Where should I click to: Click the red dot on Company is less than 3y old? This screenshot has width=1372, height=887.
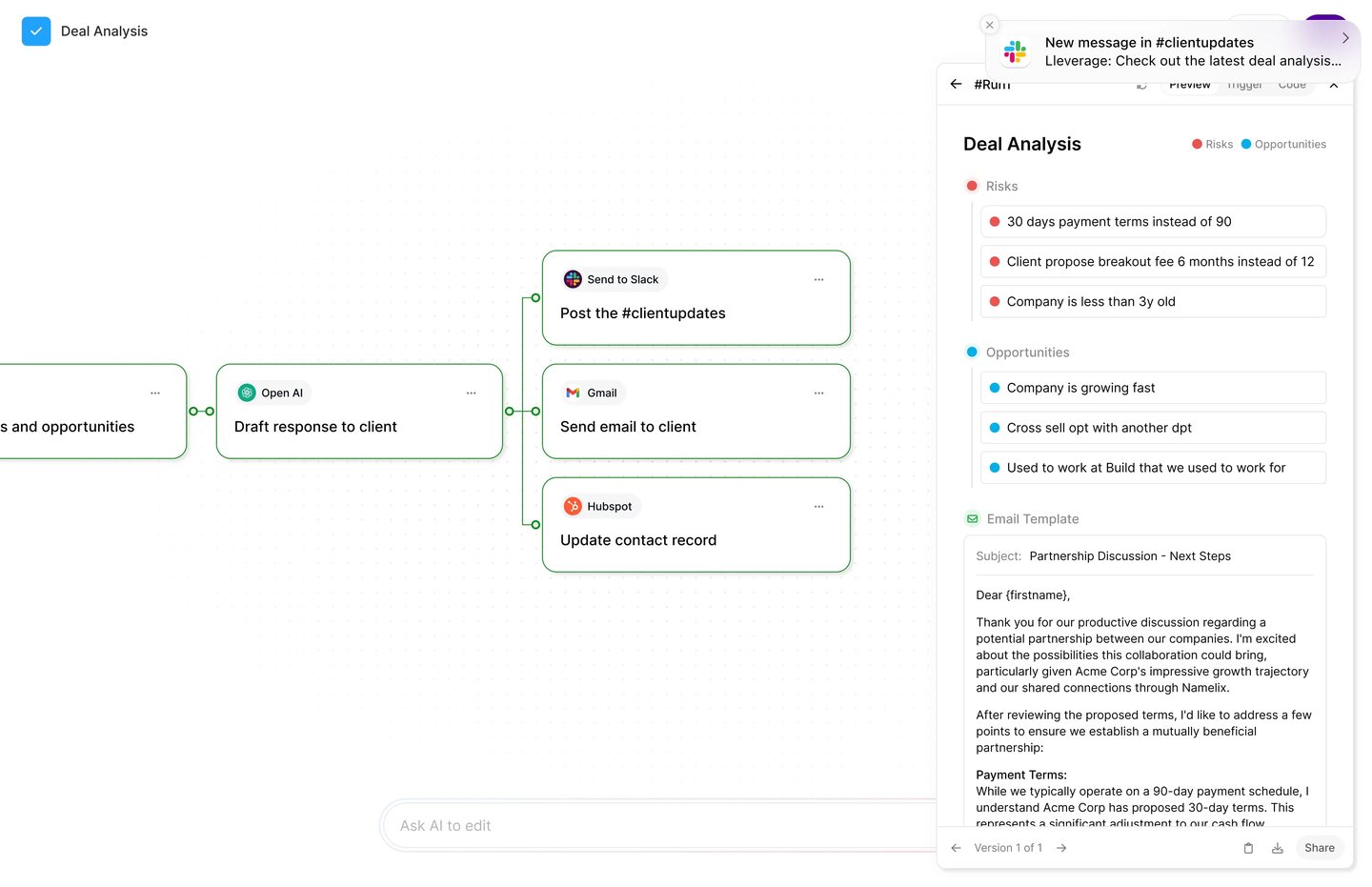click(995, 301)
